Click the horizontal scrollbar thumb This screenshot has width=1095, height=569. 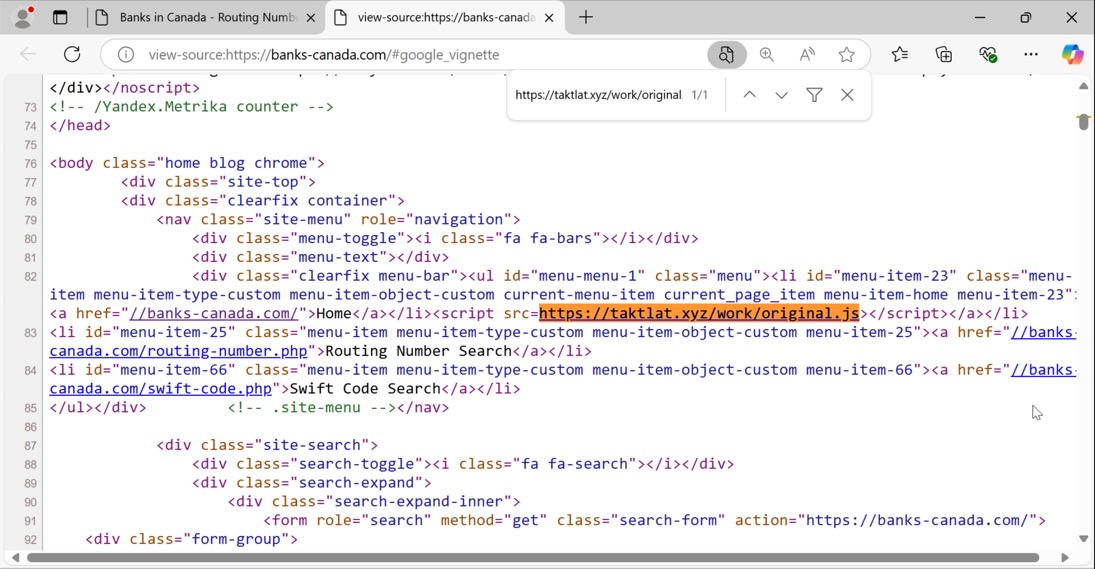(x=533, y=558)
